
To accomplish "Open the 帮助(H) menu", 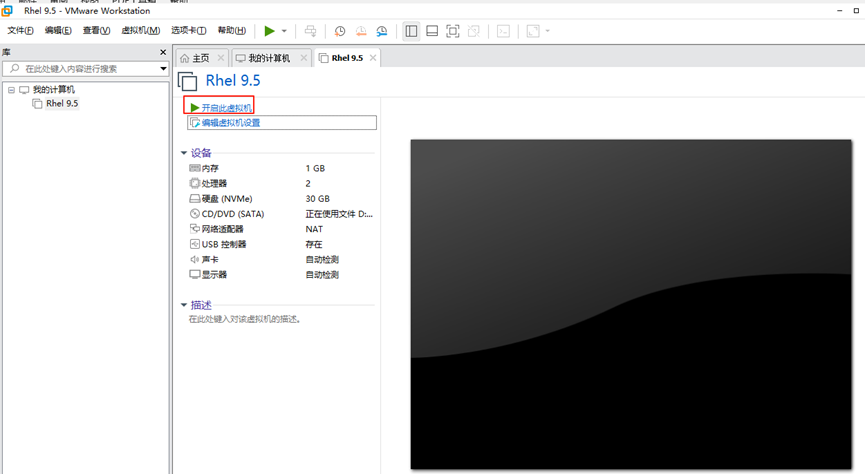I will 232,30.
